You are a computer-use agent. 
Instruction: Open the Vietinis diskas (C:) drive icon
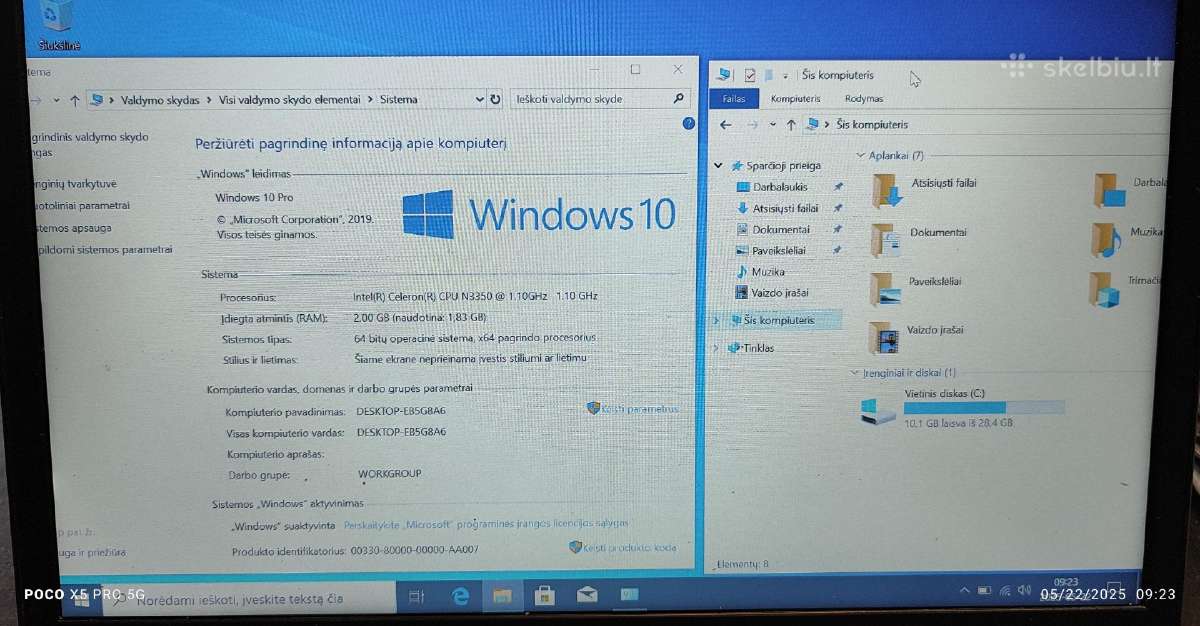pos(878,410)
